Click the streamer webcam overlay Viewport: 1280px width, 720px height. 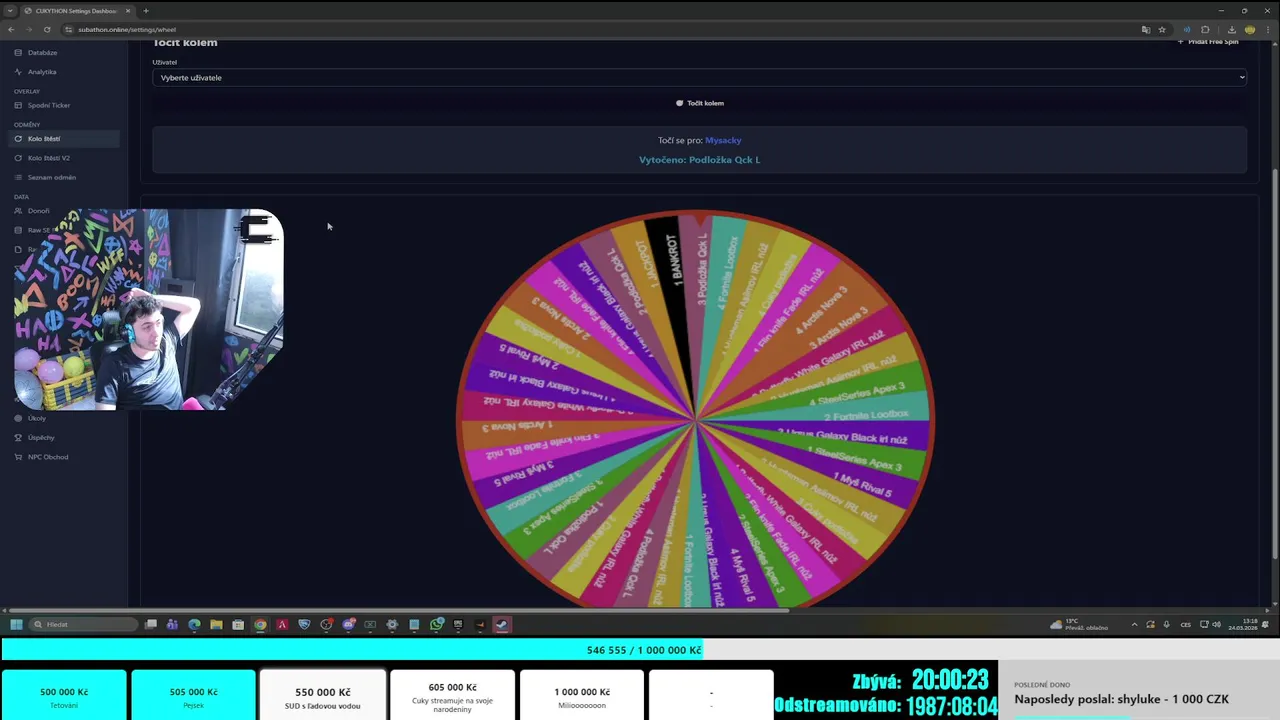[149, 309]
